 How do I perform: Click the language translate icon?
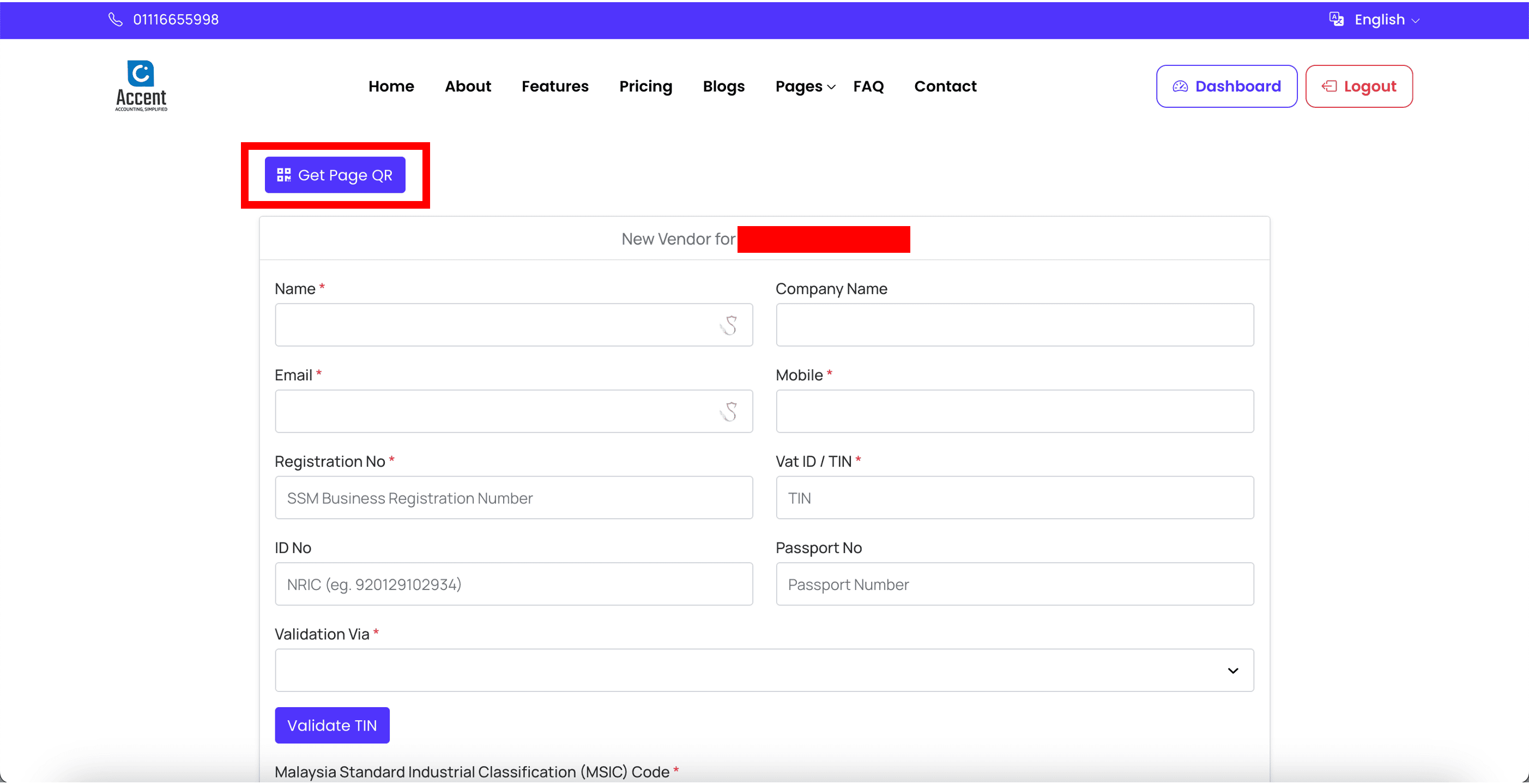(1336, 20)
